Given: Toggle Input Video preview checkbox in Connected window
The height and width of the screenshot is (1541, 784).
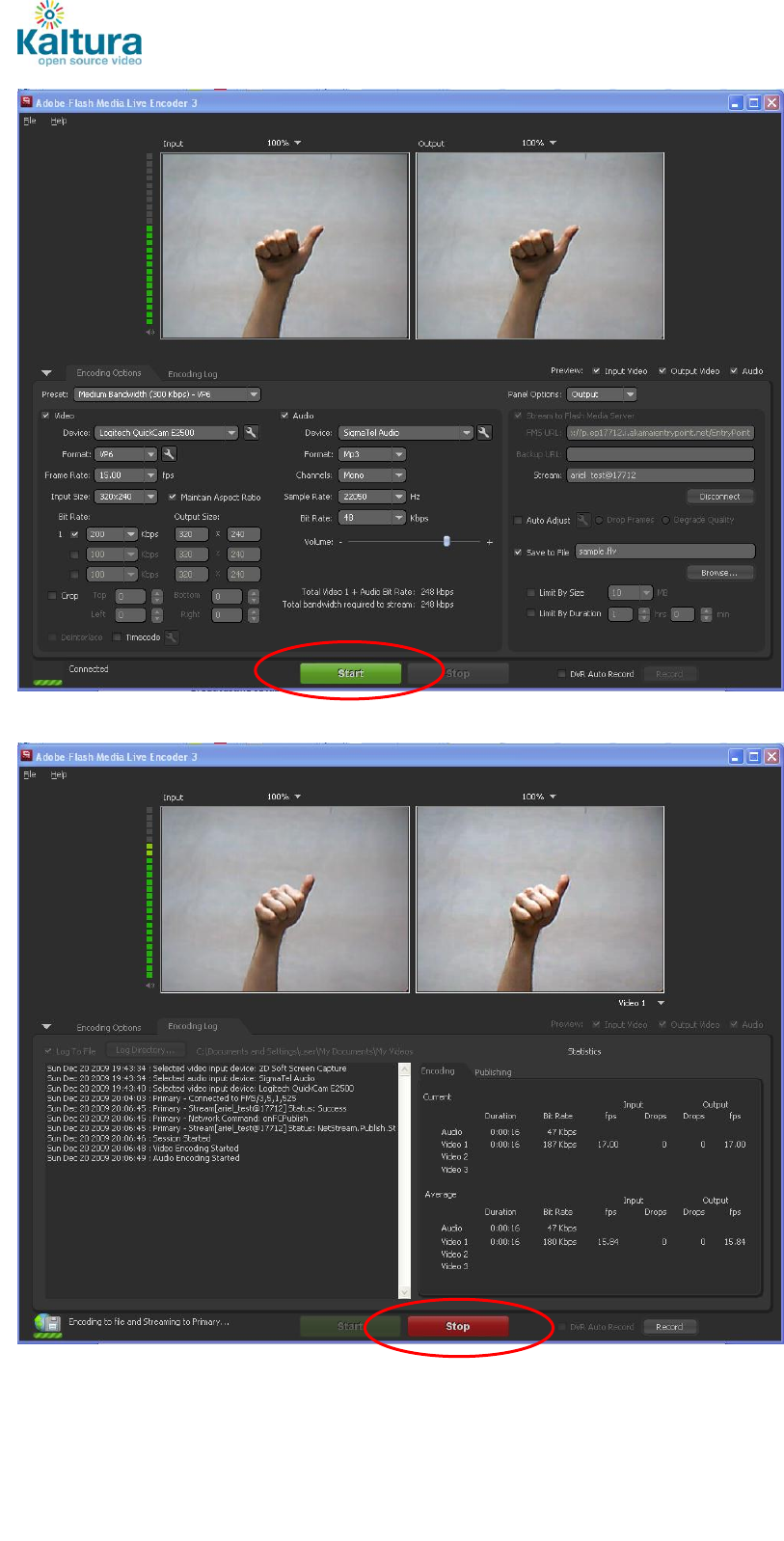Looking at the screenshot, I should [x=597, y=371].
